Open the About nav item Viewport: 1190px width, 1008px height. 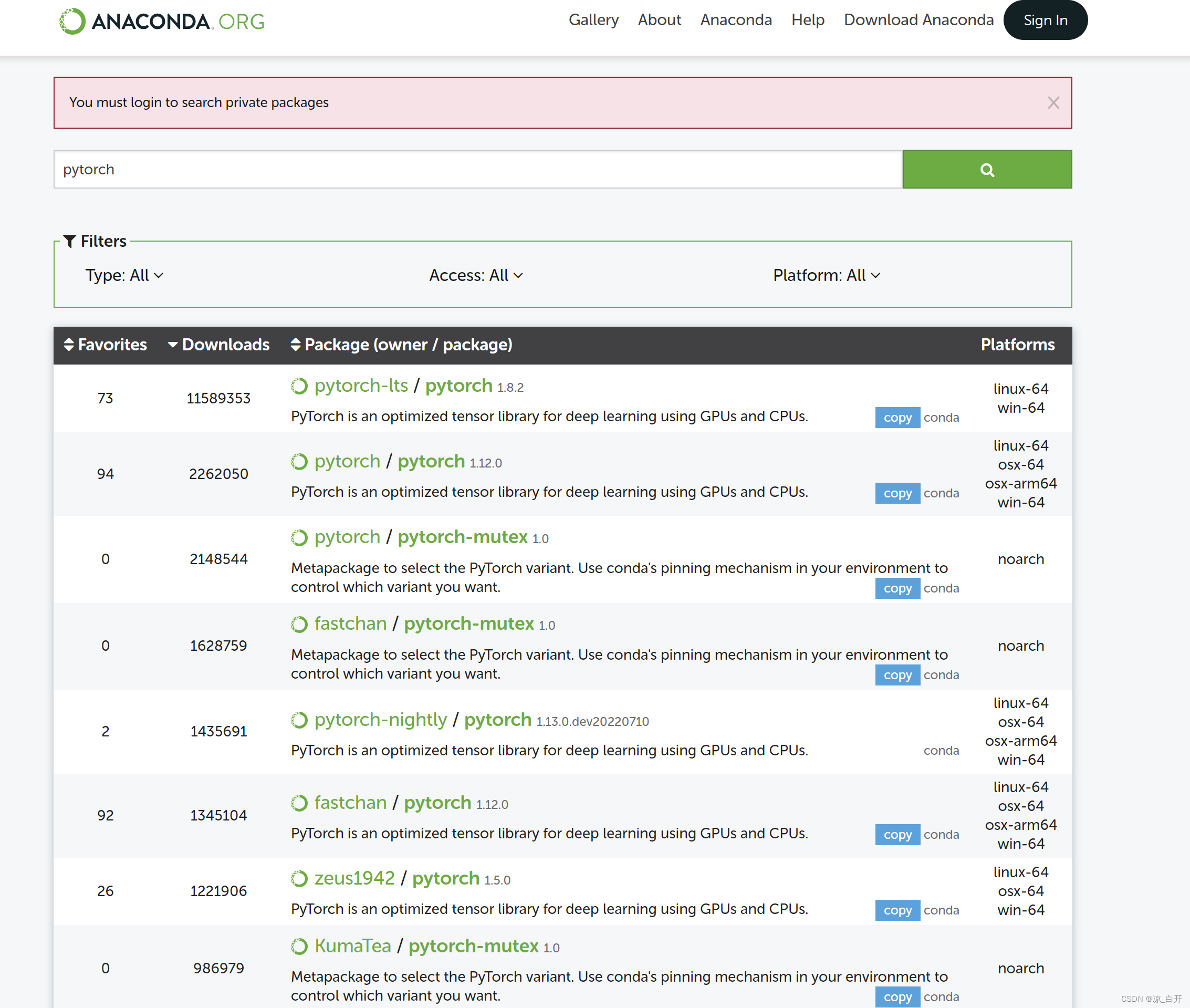pyautogui.click(x=659, y=20)
